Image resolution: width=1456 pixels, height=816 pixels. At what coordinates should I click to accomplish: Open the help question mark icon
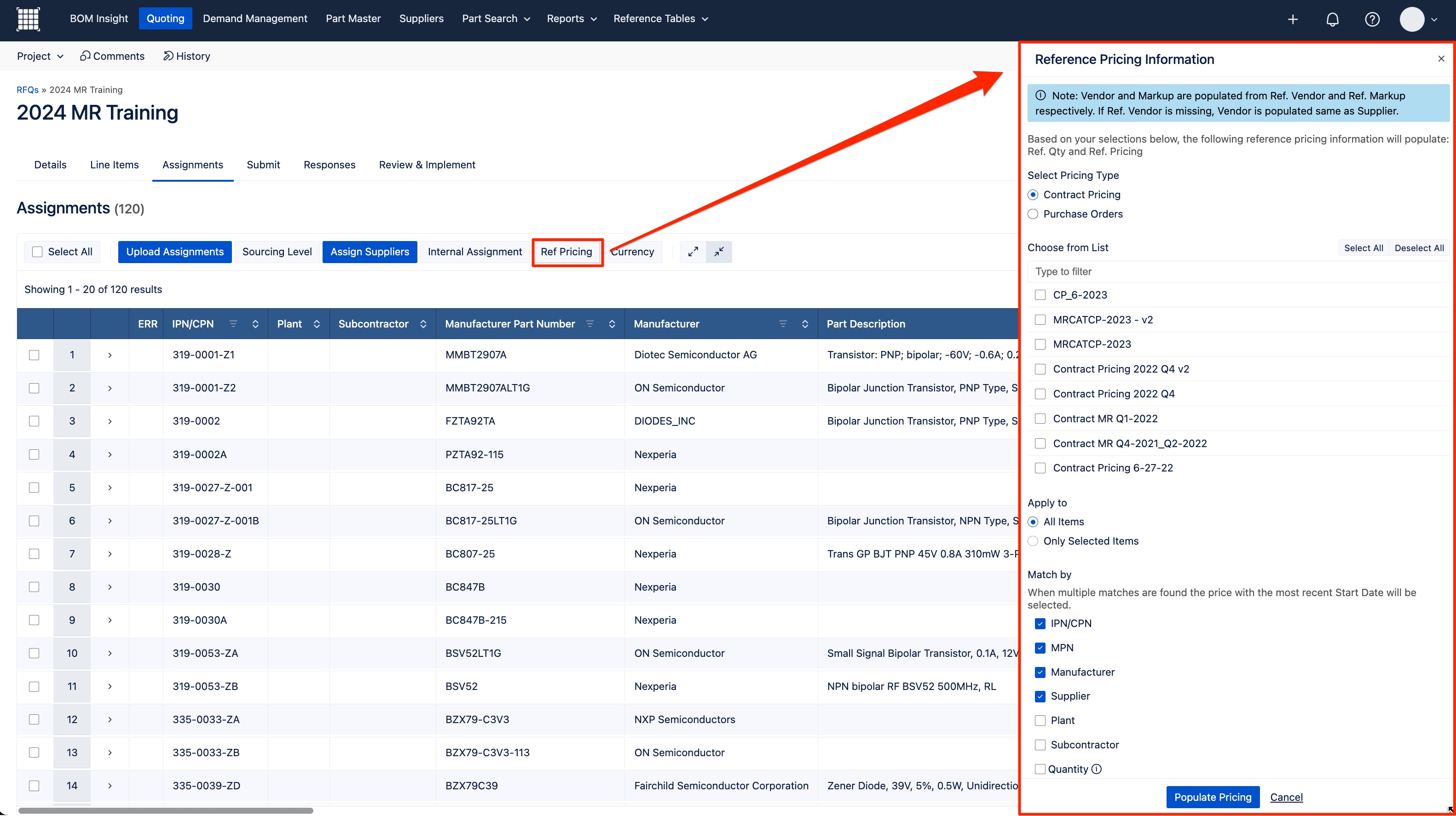(x=1372, y=19)
